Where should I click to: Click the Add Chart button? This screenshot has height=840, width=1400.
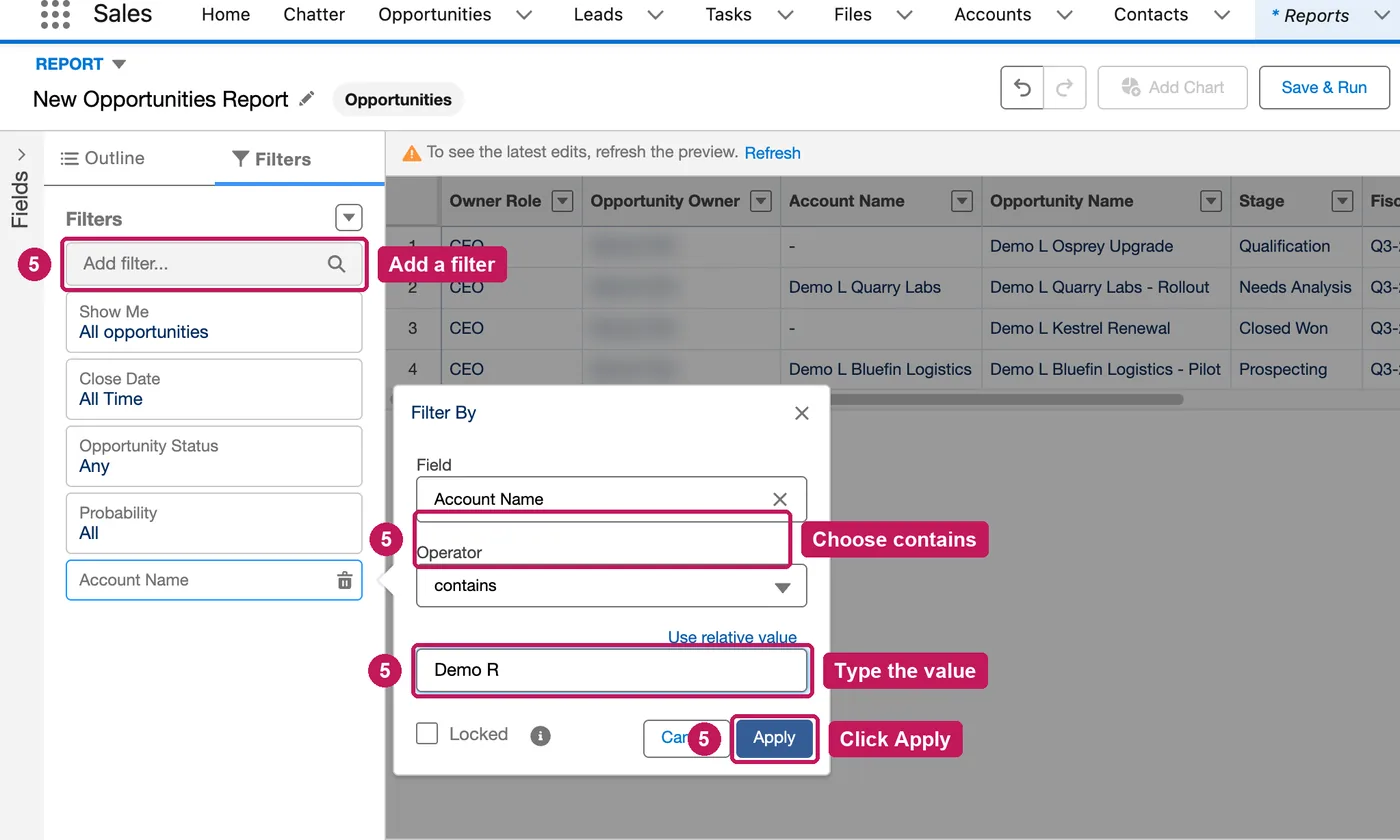point(1172,87)
